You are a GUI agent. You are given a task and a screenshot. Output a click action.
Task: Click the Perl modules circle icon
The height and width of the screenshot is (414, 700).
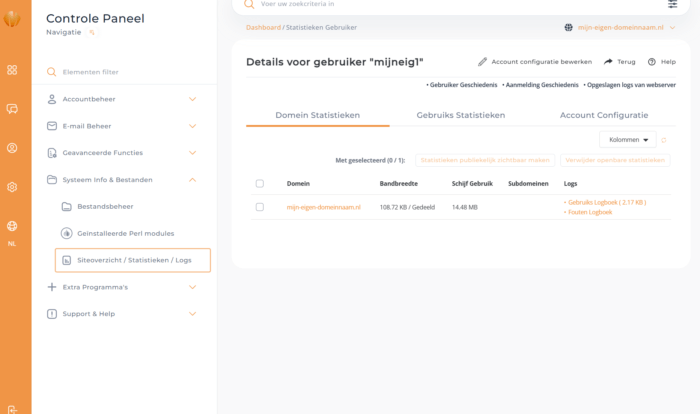pos(67,233)
